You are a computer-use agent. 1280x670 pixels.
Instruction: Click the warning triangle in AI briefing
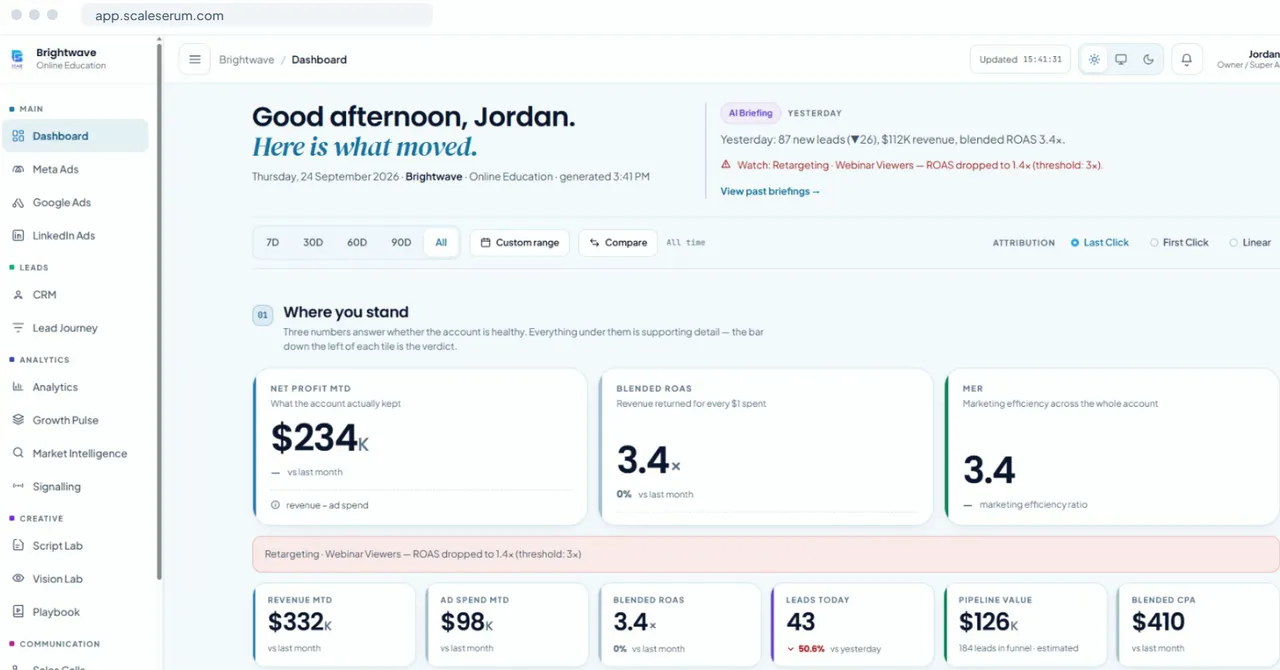click(x=726, y=165)
